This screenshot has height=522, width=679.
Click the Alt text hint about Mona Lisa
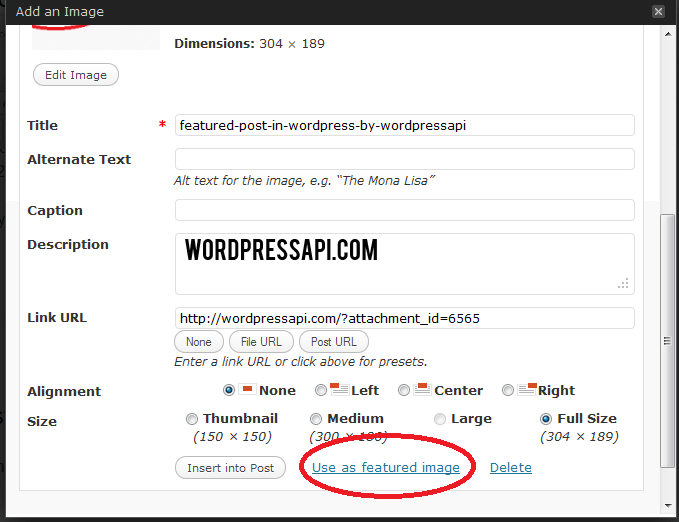click(304, 181)
